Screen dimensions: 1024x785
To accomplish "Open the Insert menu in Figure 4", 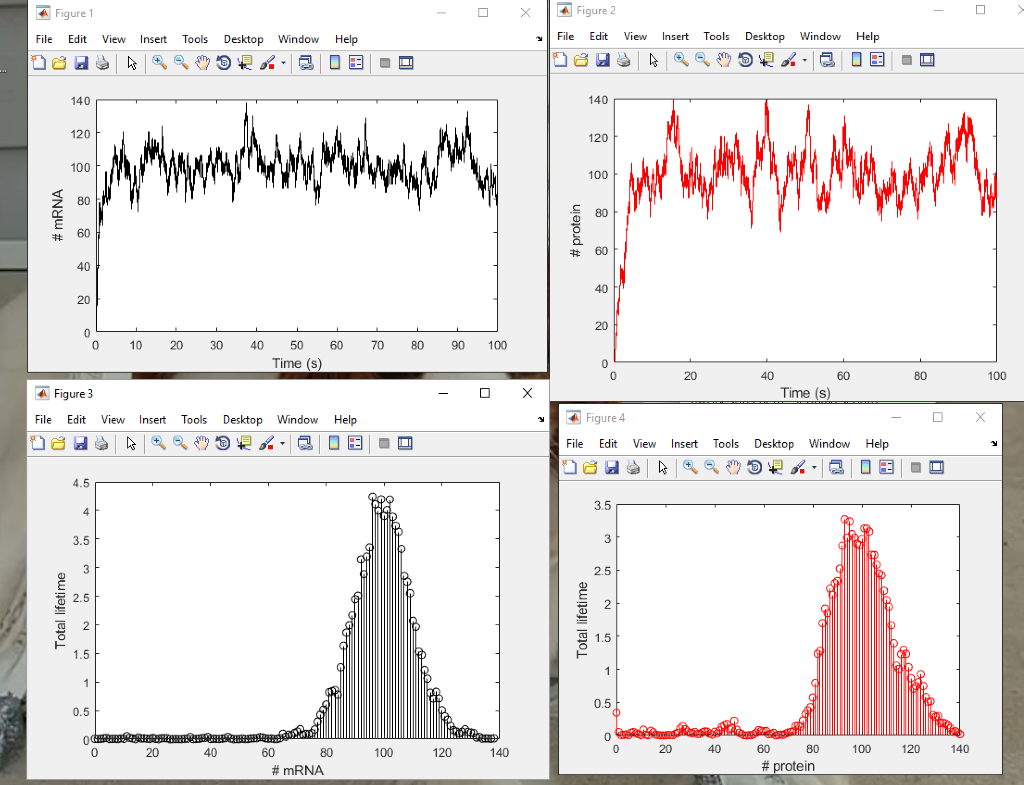I will (684, 443).
